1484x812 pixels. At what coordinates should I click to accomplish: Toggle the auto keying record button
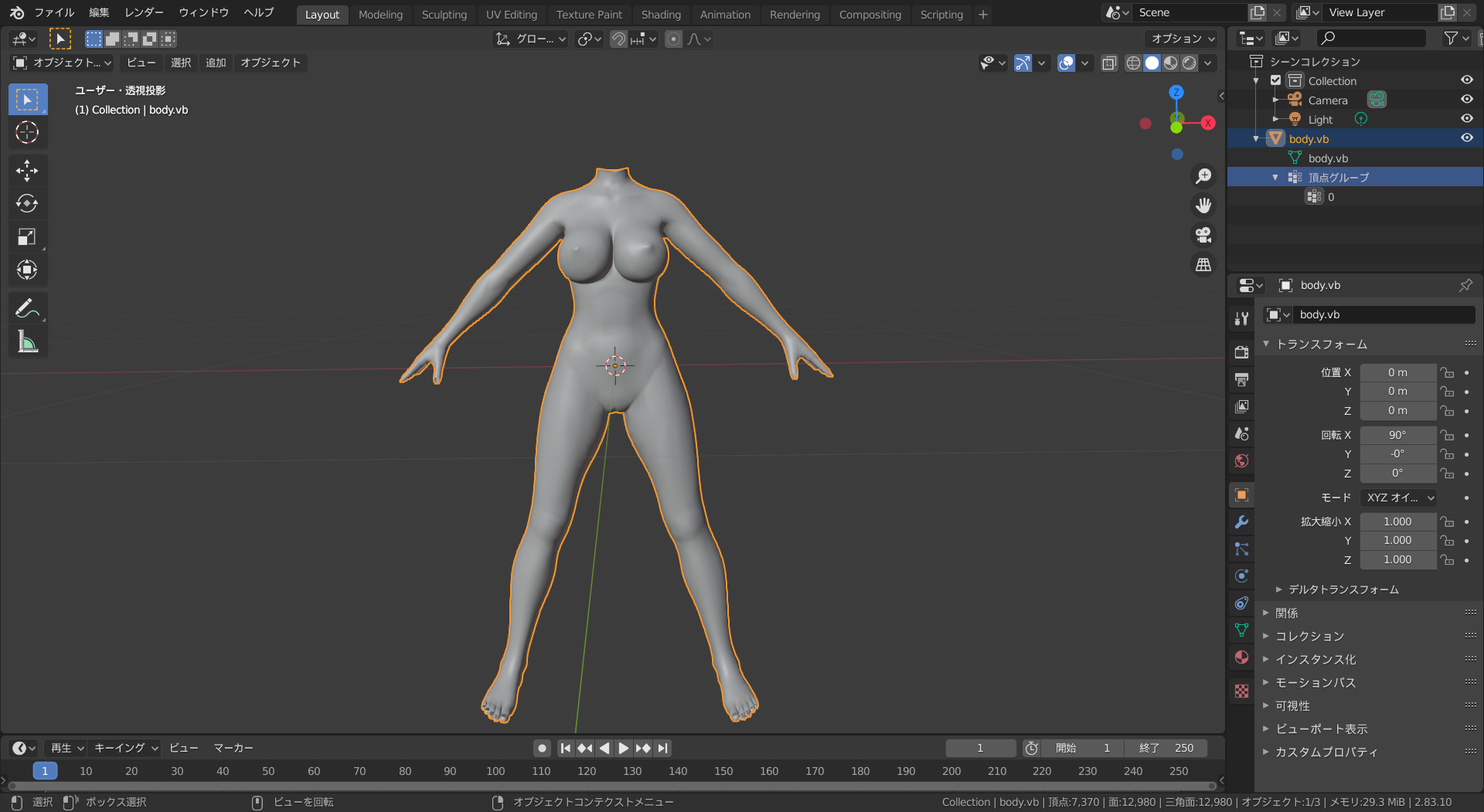(542, 748)
